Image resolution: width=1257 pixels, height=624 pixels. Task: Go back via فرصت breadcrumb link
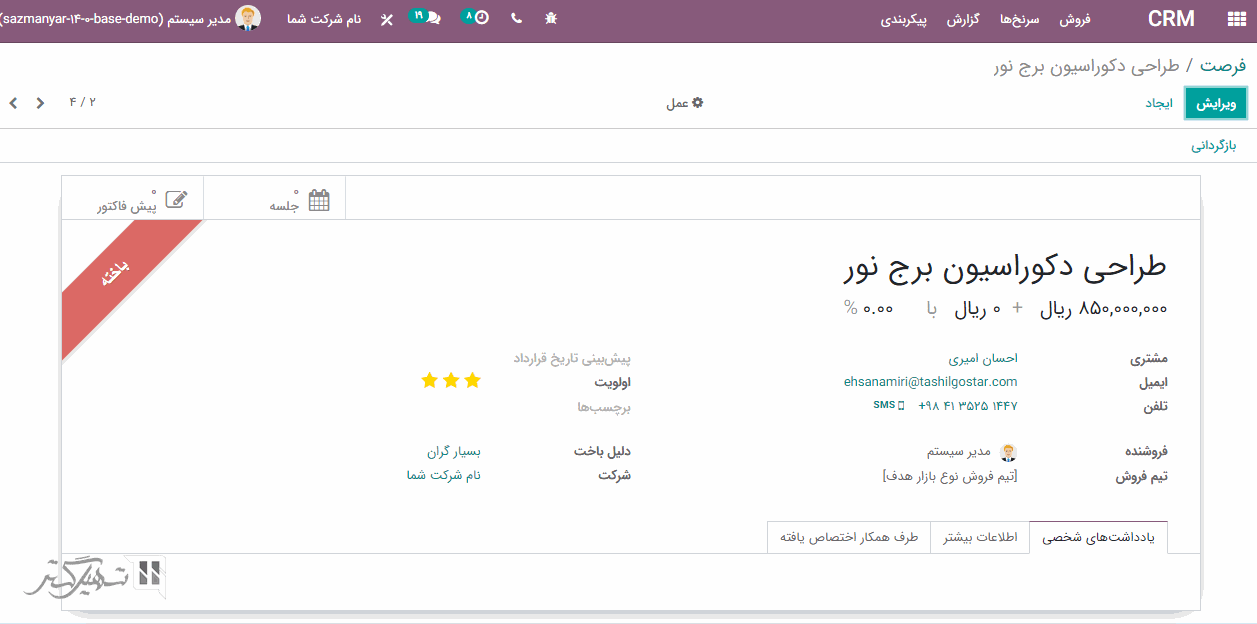[1223, 66]
